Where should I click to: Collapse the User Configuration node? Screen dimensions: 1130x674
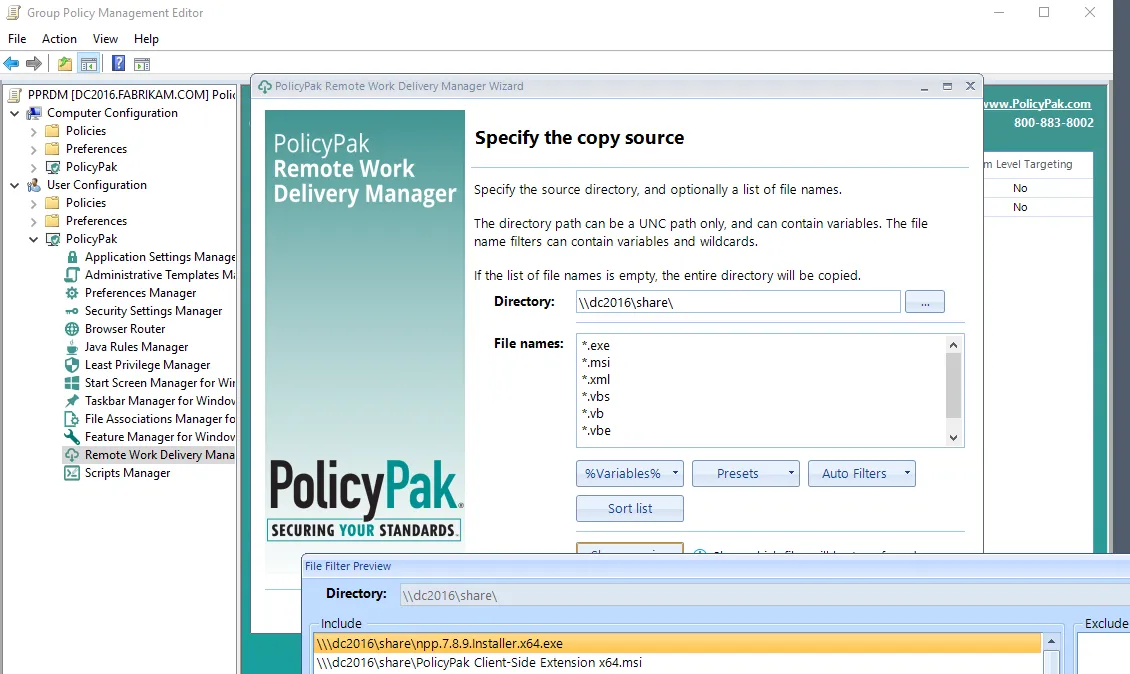pos(14,185)
